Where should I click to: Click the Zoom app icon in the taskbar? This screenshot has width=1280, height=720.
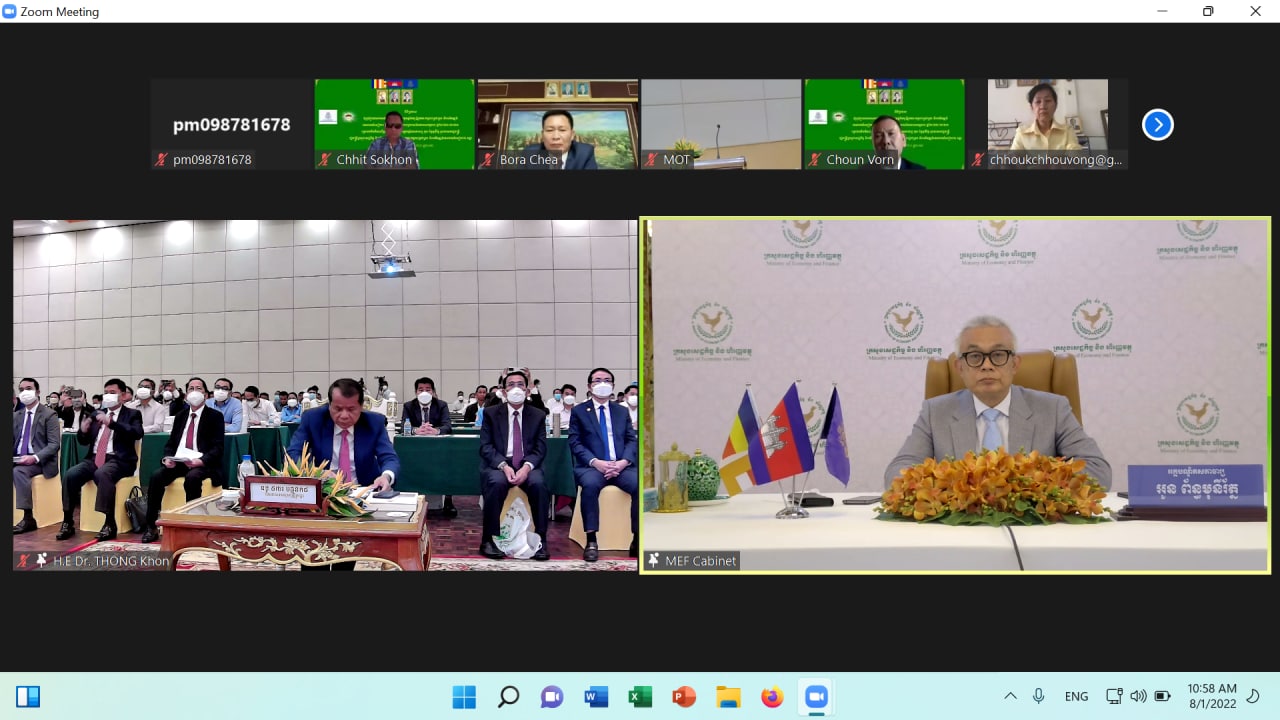(x=816, y=697)
